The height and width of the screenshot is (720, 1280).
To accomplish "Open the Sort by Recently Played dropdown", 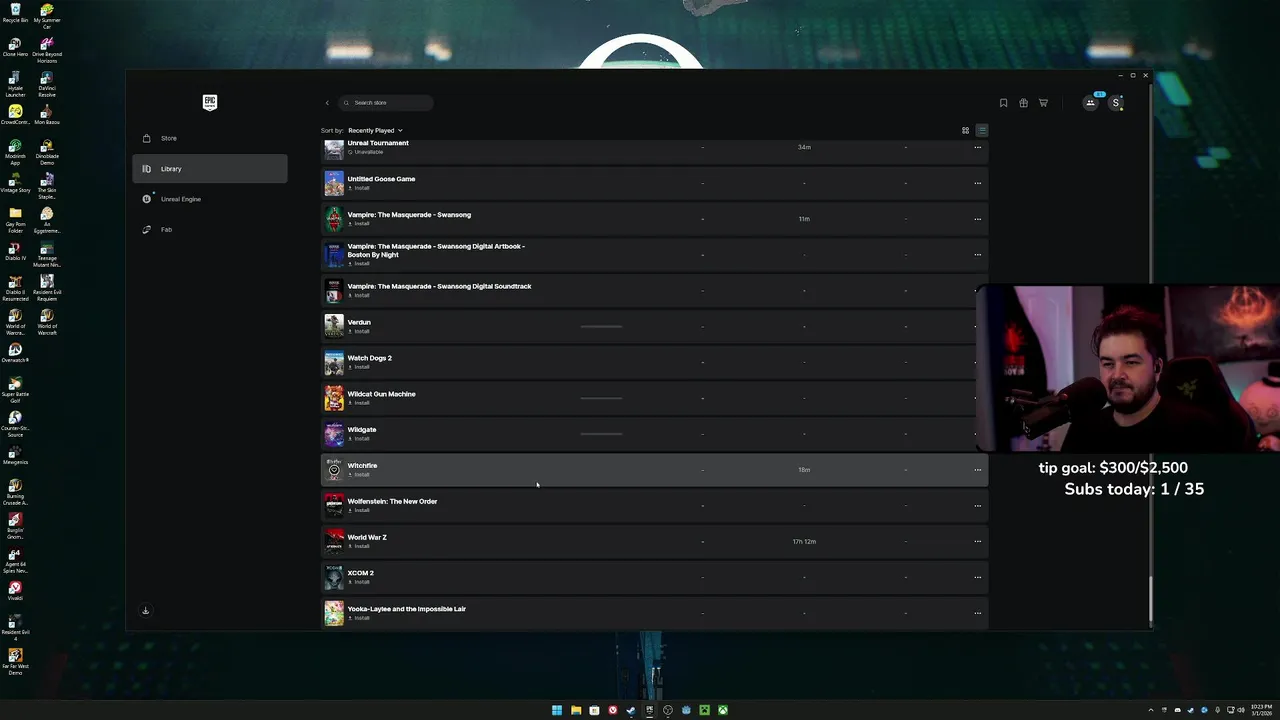I will click(x=375, y=130).
